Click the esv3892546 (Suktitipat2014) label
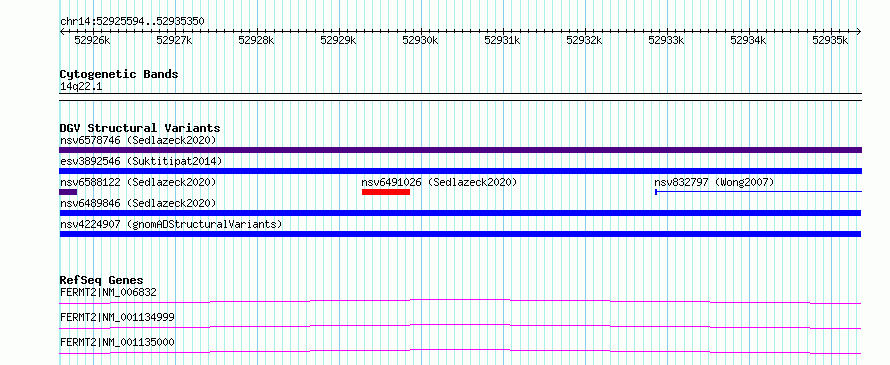The image size is (890, 365). coord(141,161)
